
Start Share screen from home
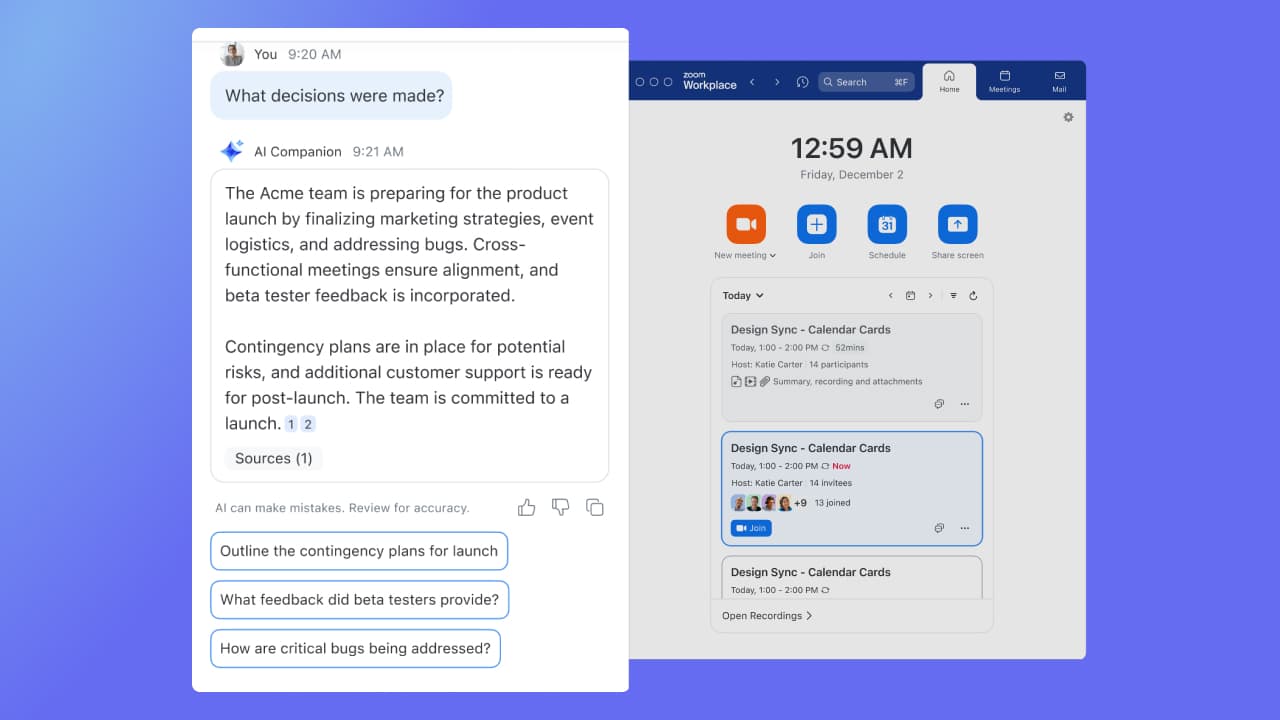(x=957, y=224)
